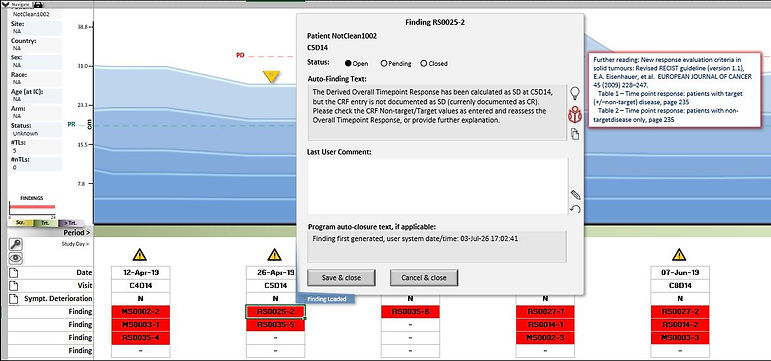Click the key icon in the left panel
This screenshot has height=361, width=771.
coord(15,244)
